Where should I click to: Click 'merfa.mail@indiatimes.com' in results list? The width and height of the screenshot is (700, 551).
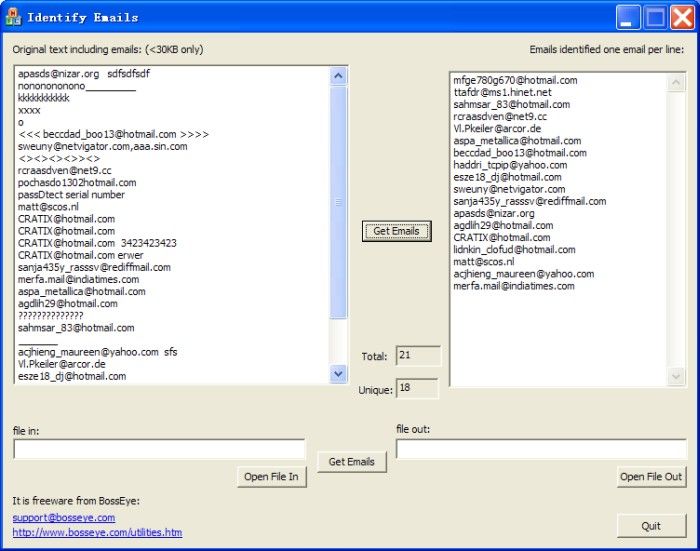[x=514, y=286]
